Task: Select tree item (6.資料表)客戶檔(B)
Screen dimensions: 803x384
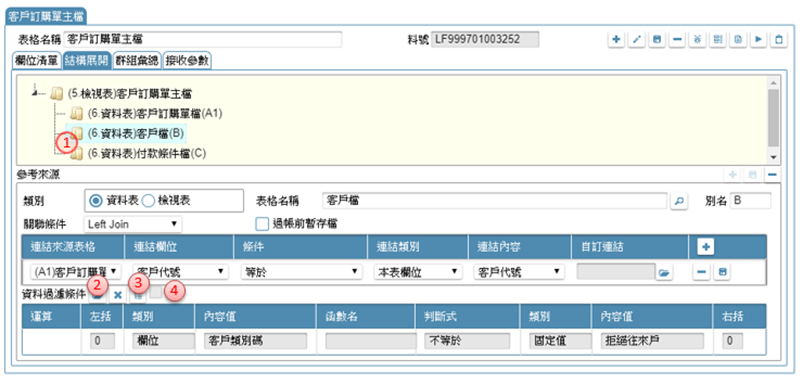Action: click(136, 133)
